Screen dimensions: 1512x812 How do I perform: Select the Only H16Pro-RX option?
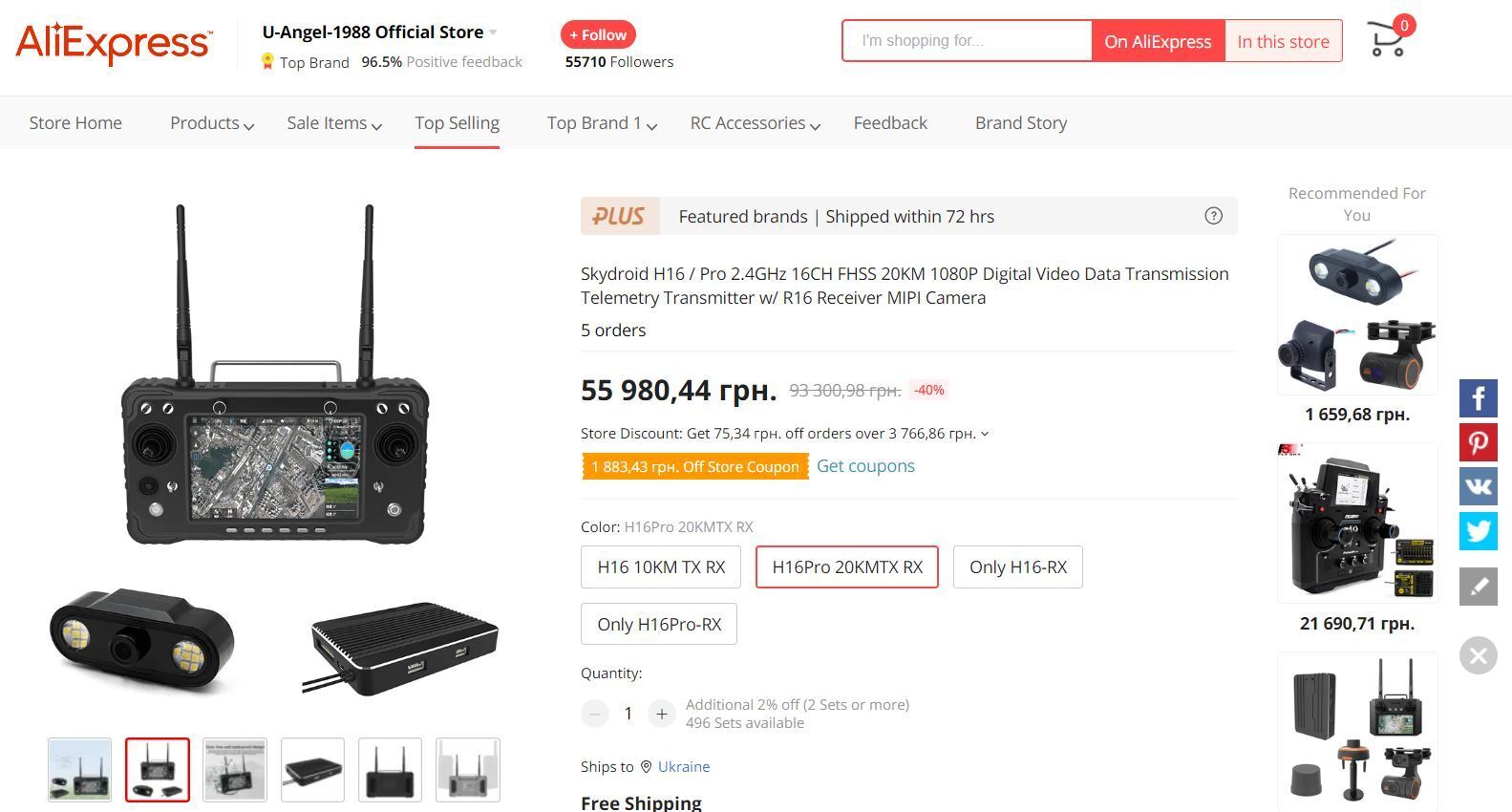pos(659,624)
